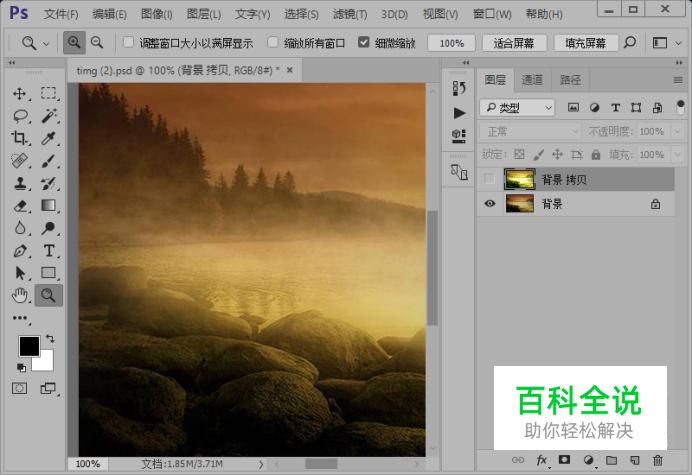The width and height of the screenshot is (692, 475).
Task: Open the 滤镜 menu
Action: pos(350,14)
